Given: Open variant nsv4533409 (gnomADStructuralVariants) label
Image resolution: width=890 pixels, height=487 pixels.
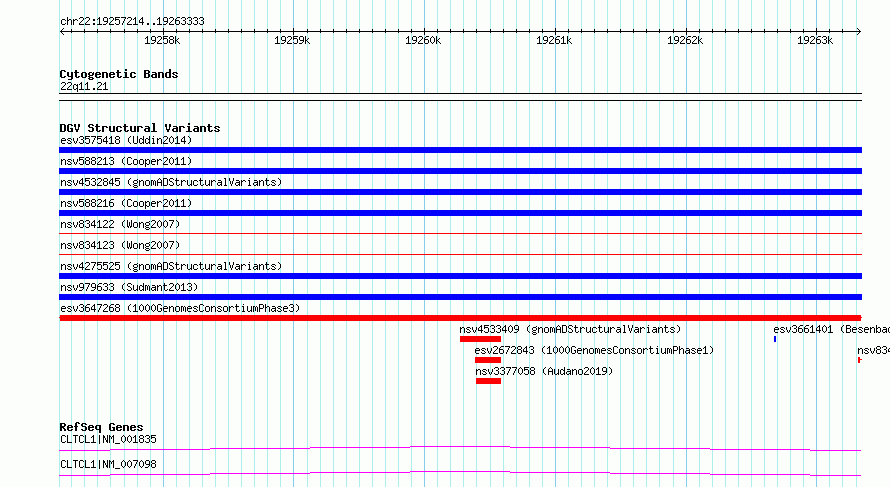Looking at the screenshot, I should (570, 329).
